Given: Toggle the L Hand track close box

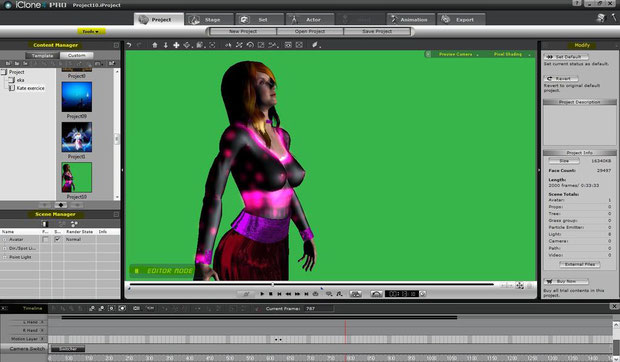Looking at the screenshot, I should coord(42,322).
